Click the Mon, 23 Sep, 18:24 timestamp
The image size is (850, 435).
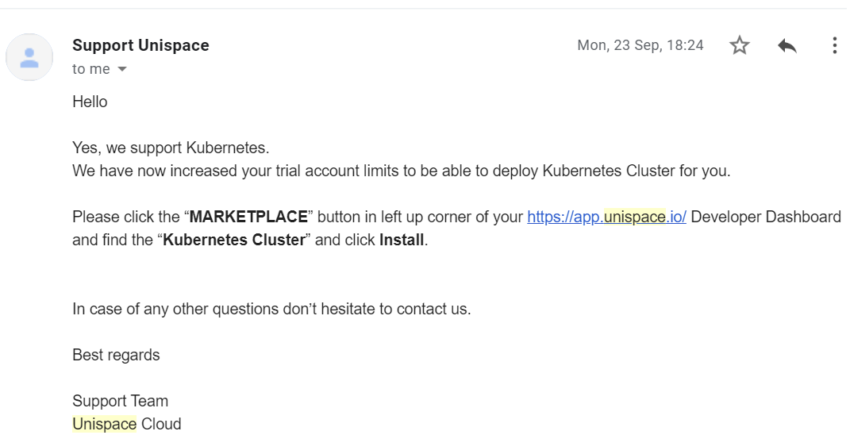(640, 46)
